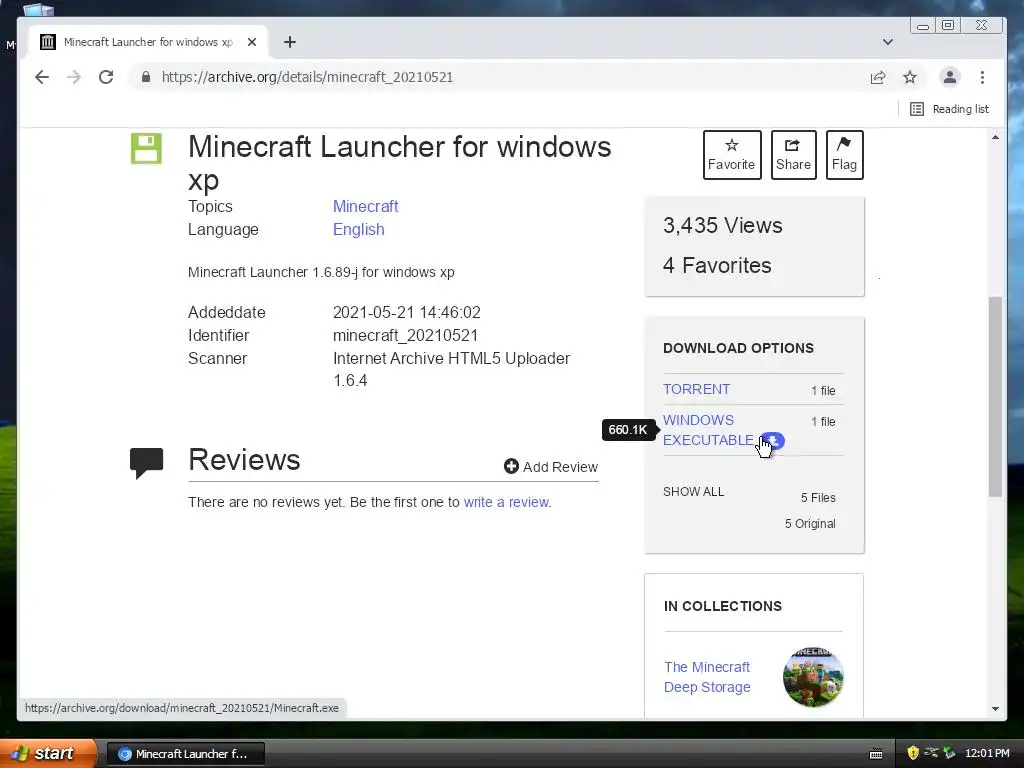The width and height of the screenshot is (1024, 768).
Task: Click the padlock site info icon
Action: (146, 77)
